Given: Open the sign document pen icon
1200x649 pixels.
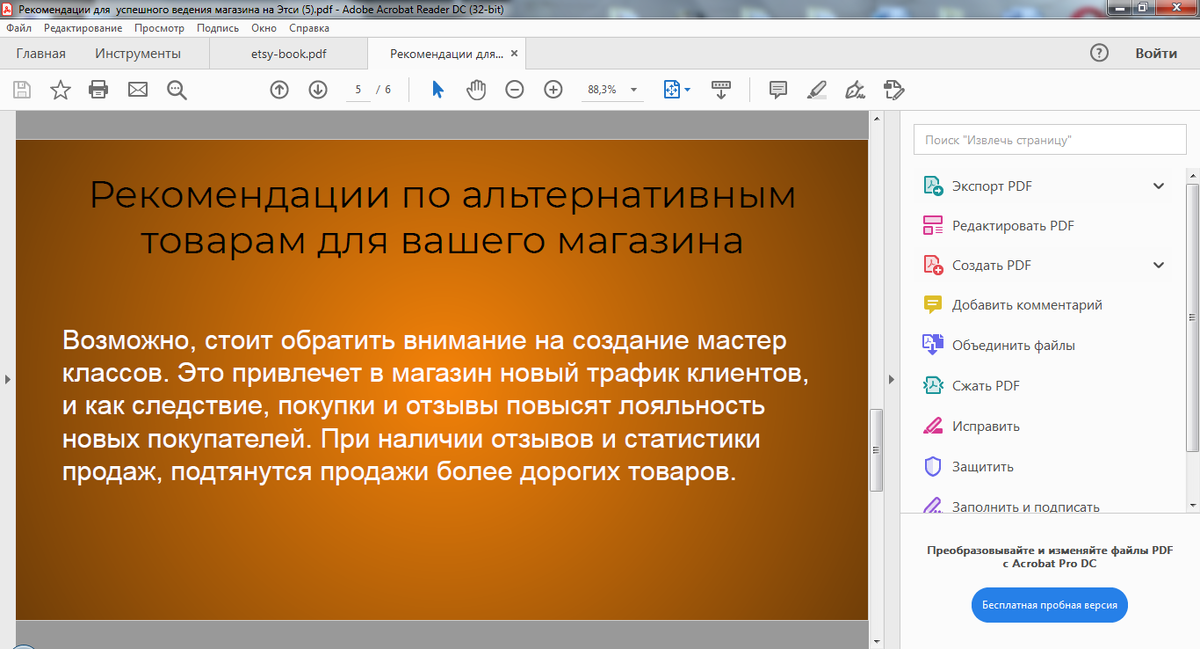Looking at the screenshot, I should point(855,90).
